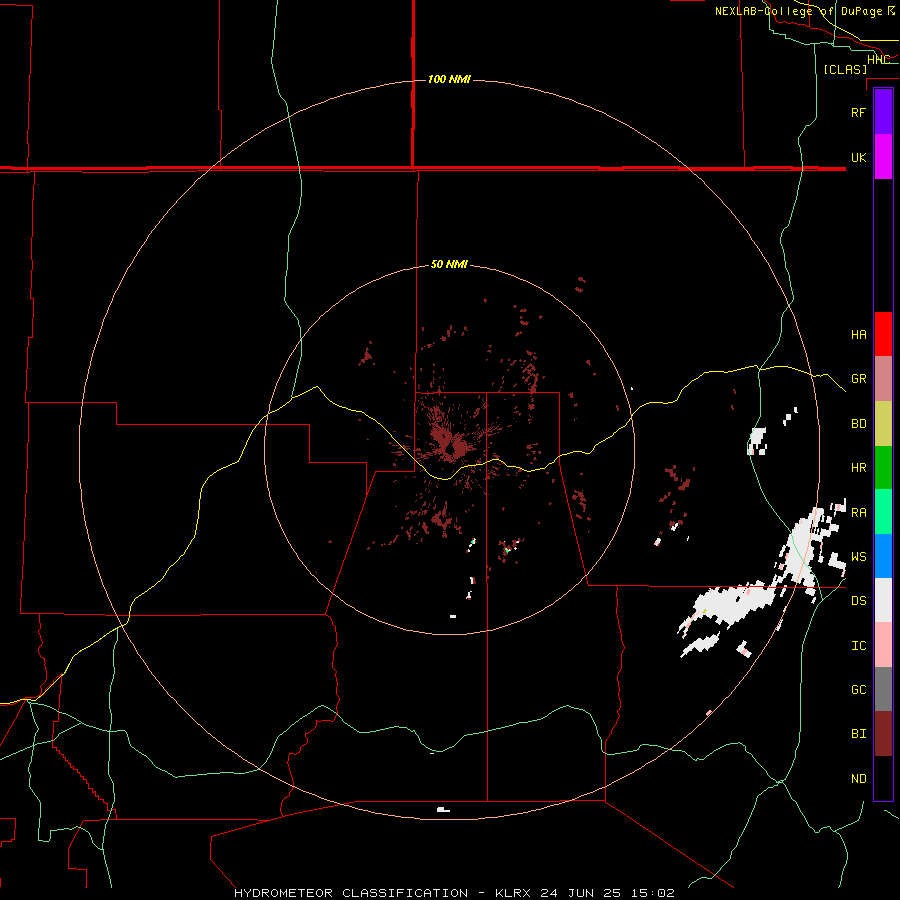This screenshot has height=900, width=900.
Task: Click the HA legend label
Action: pos(858,334)
